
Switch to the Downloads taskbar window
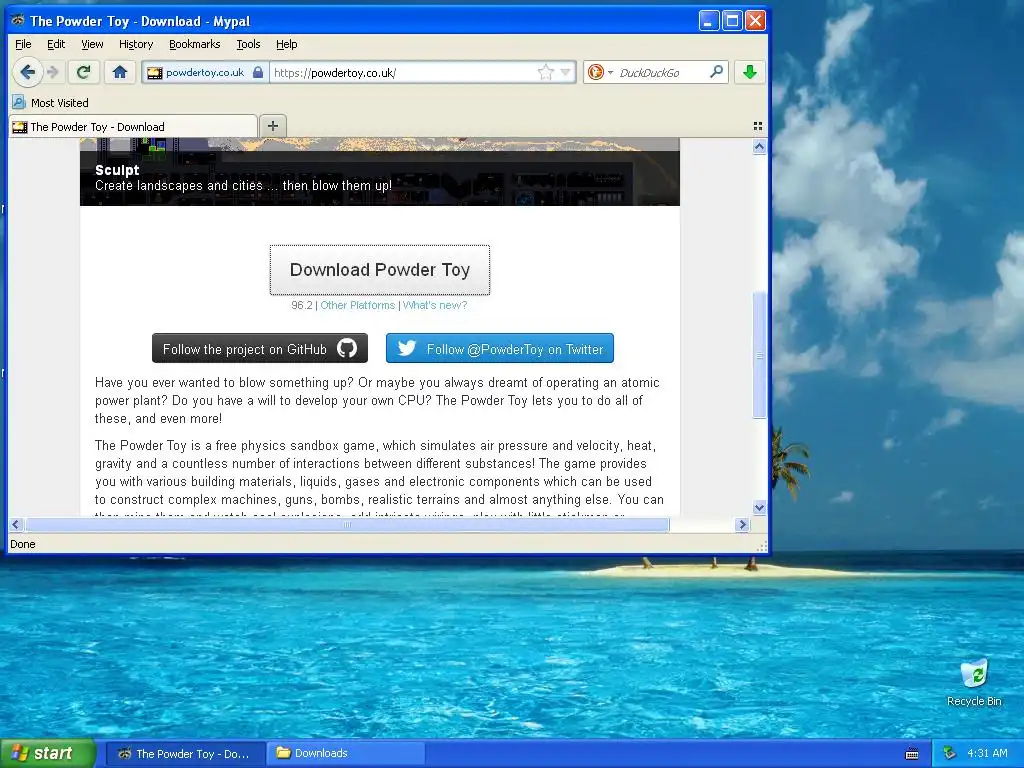pos(346,754)
